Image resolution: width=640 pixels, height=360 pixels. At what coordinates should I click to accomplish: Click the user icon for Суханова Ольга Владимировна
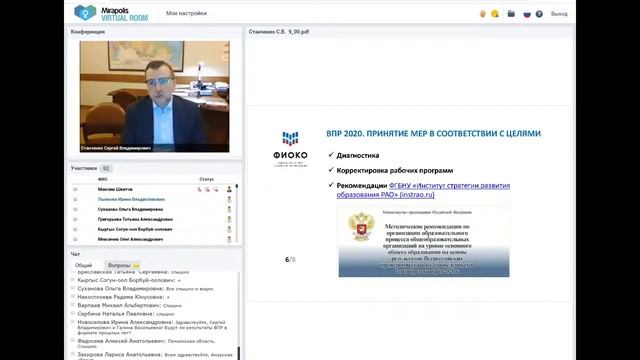[229, 209]
